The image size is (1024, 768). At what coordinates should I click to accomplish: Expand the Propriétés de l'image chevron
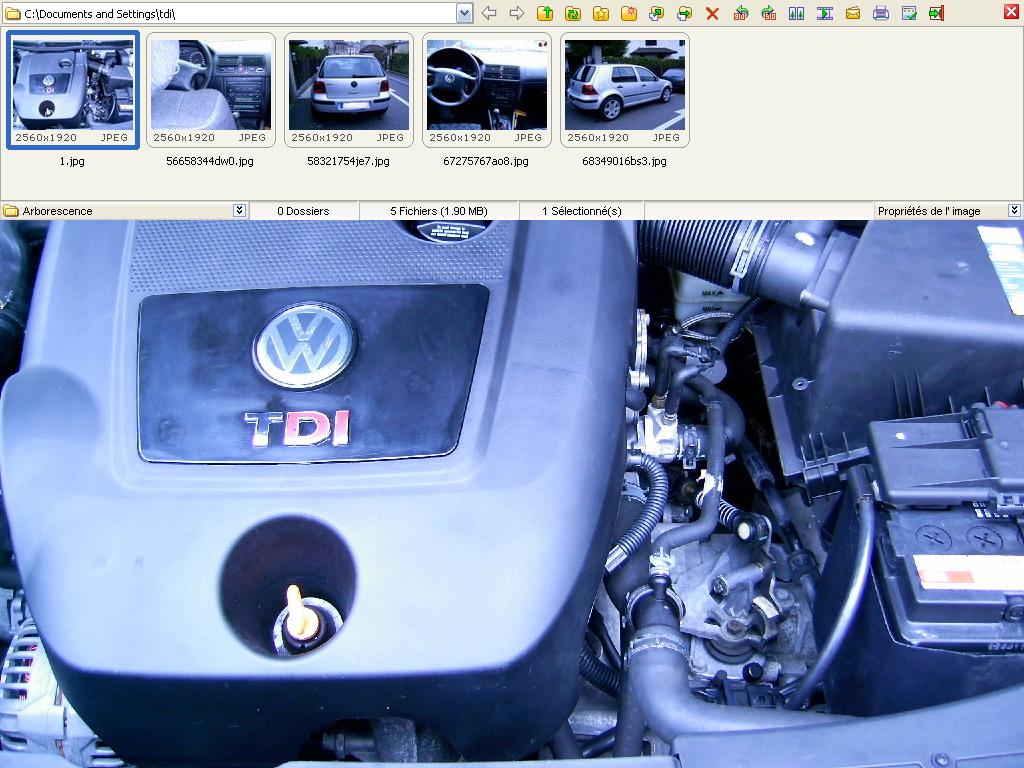point(1014,210)
